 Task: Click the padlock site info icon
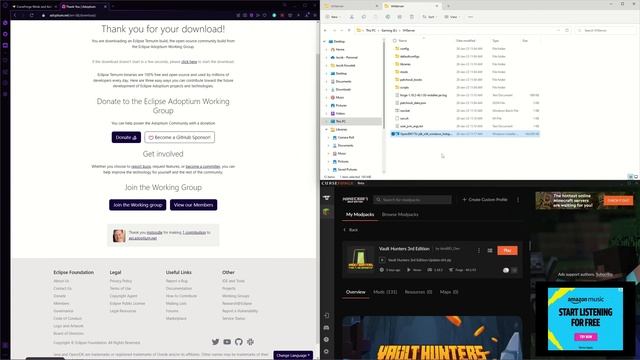tap(43, 15)
